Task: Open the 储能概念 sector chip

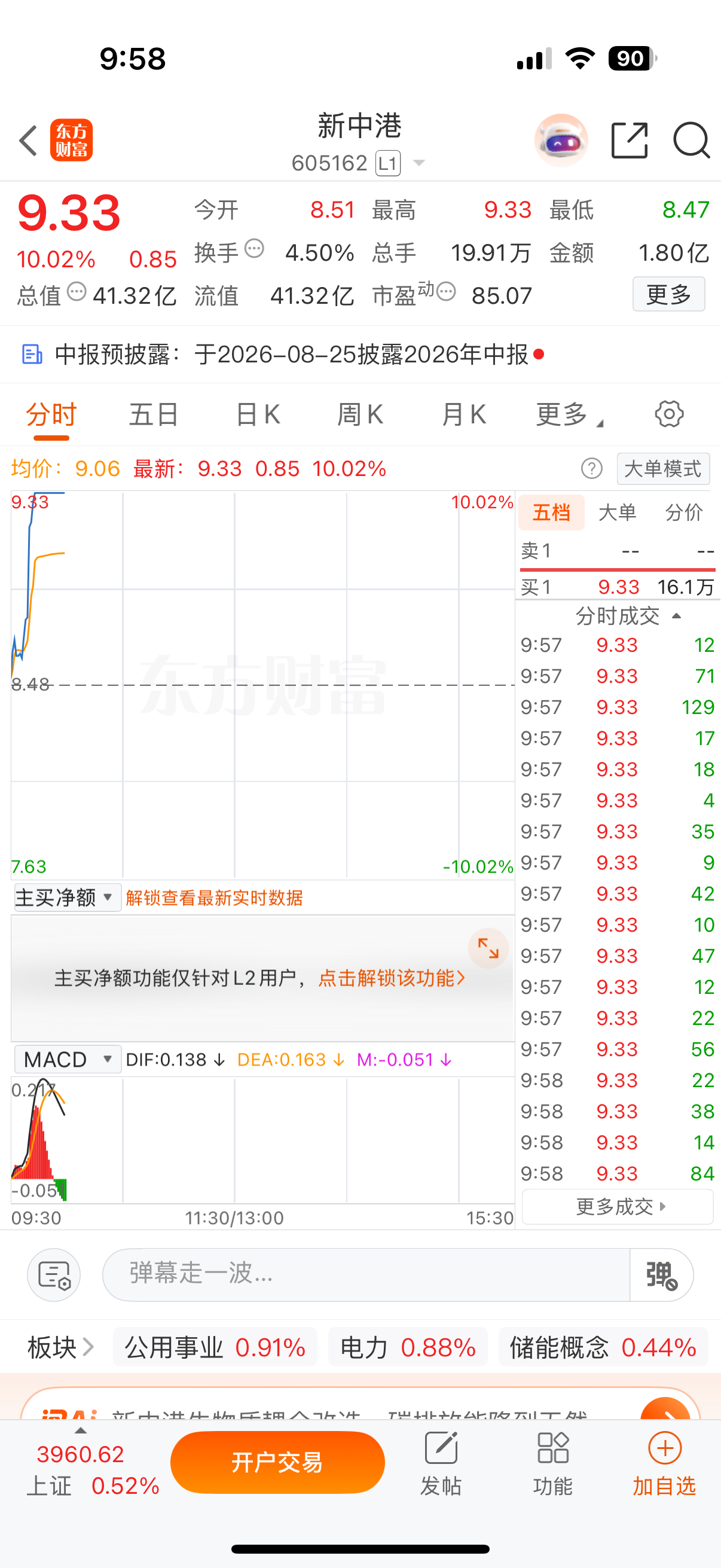Action: (603, 1348)
